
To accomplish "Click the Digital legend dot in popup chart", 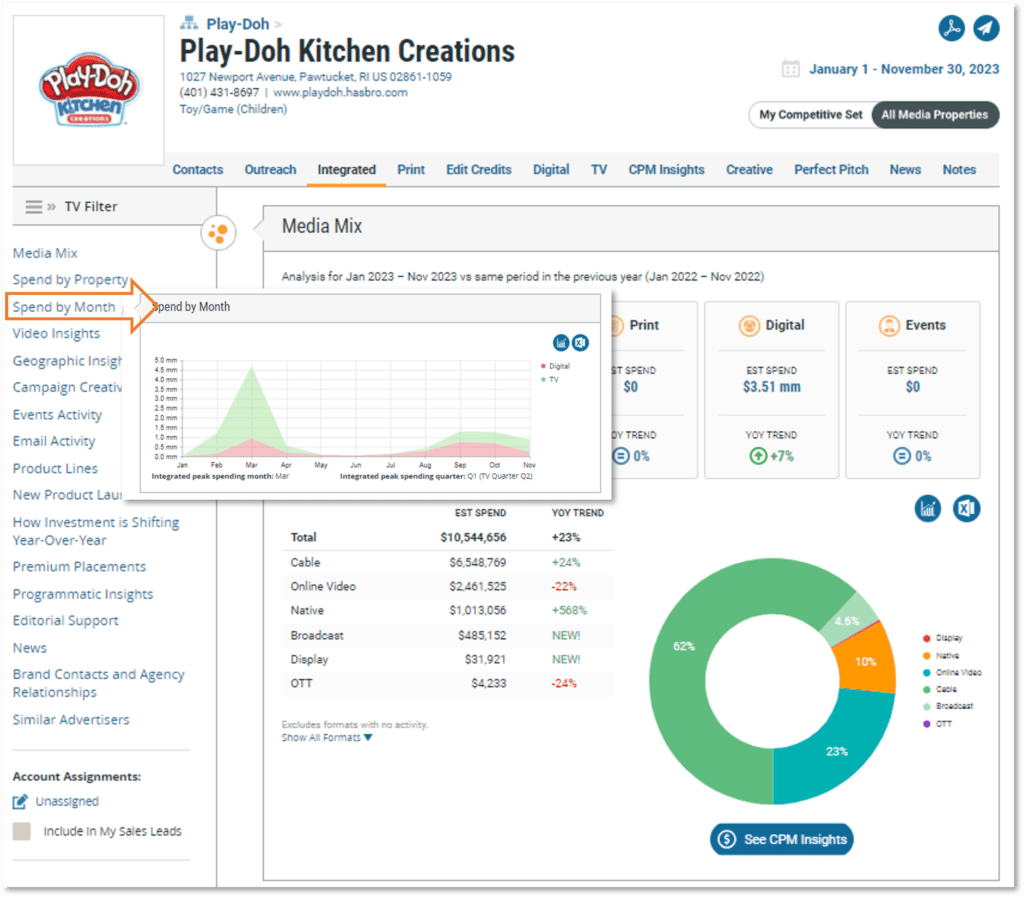I will pyautogui.click(x=543, y=366).
